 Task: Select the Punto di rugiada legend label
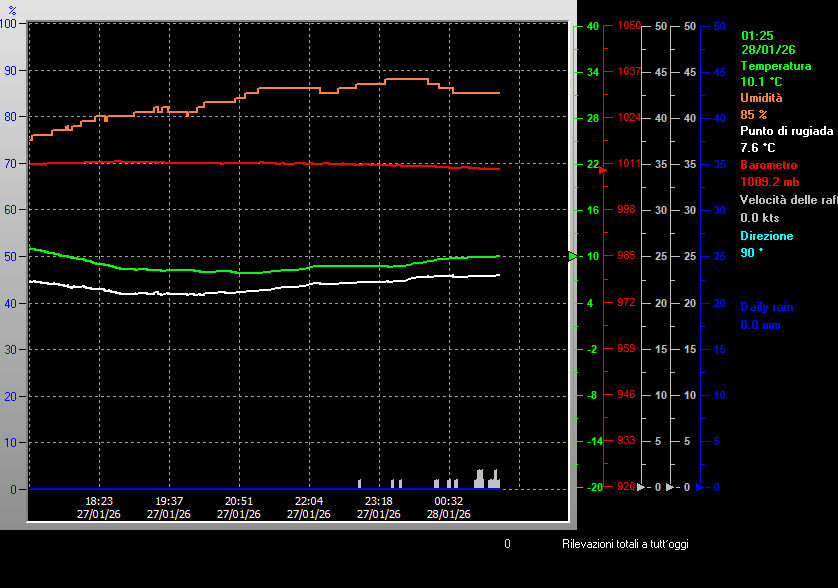(x=786, y=131)
